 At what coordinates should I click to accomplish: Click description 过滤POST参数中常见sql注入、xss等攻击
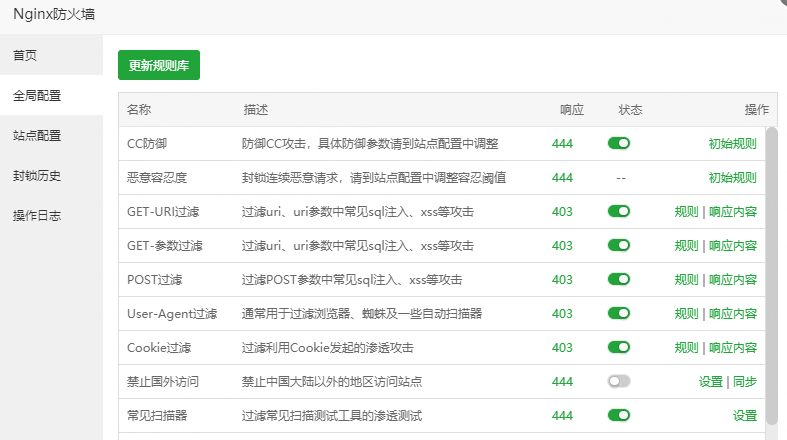(x=352, y=279)
